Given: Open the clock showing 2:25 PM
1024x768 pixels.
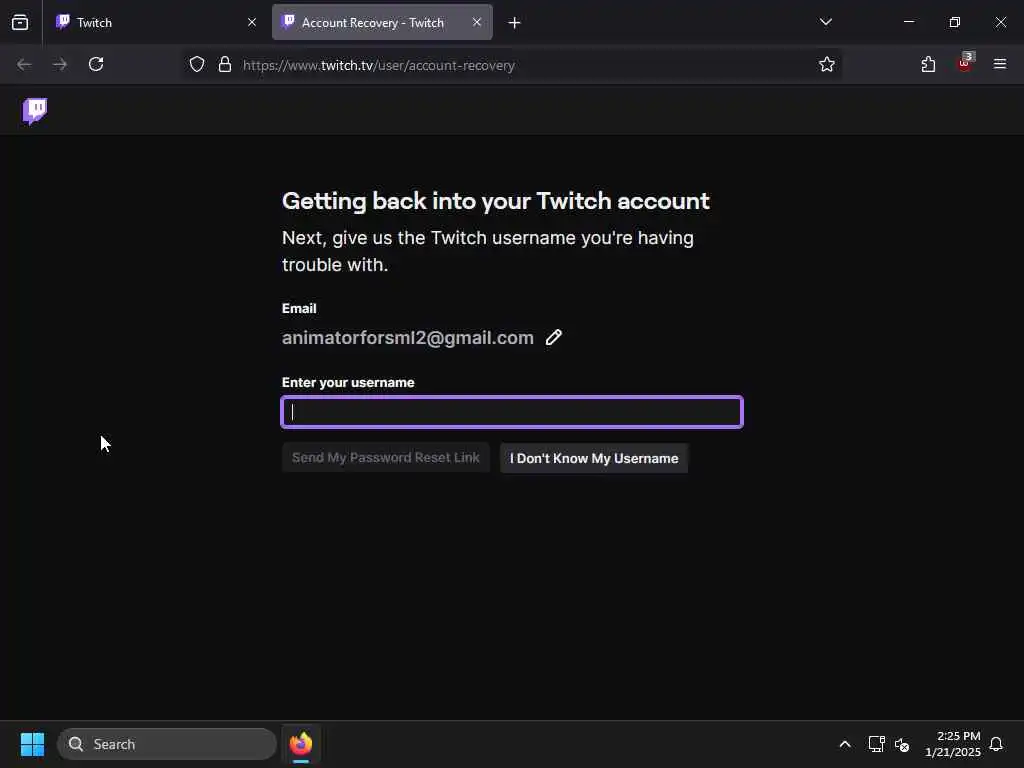Looking at the screenshot, I should (x=952, y=744).
